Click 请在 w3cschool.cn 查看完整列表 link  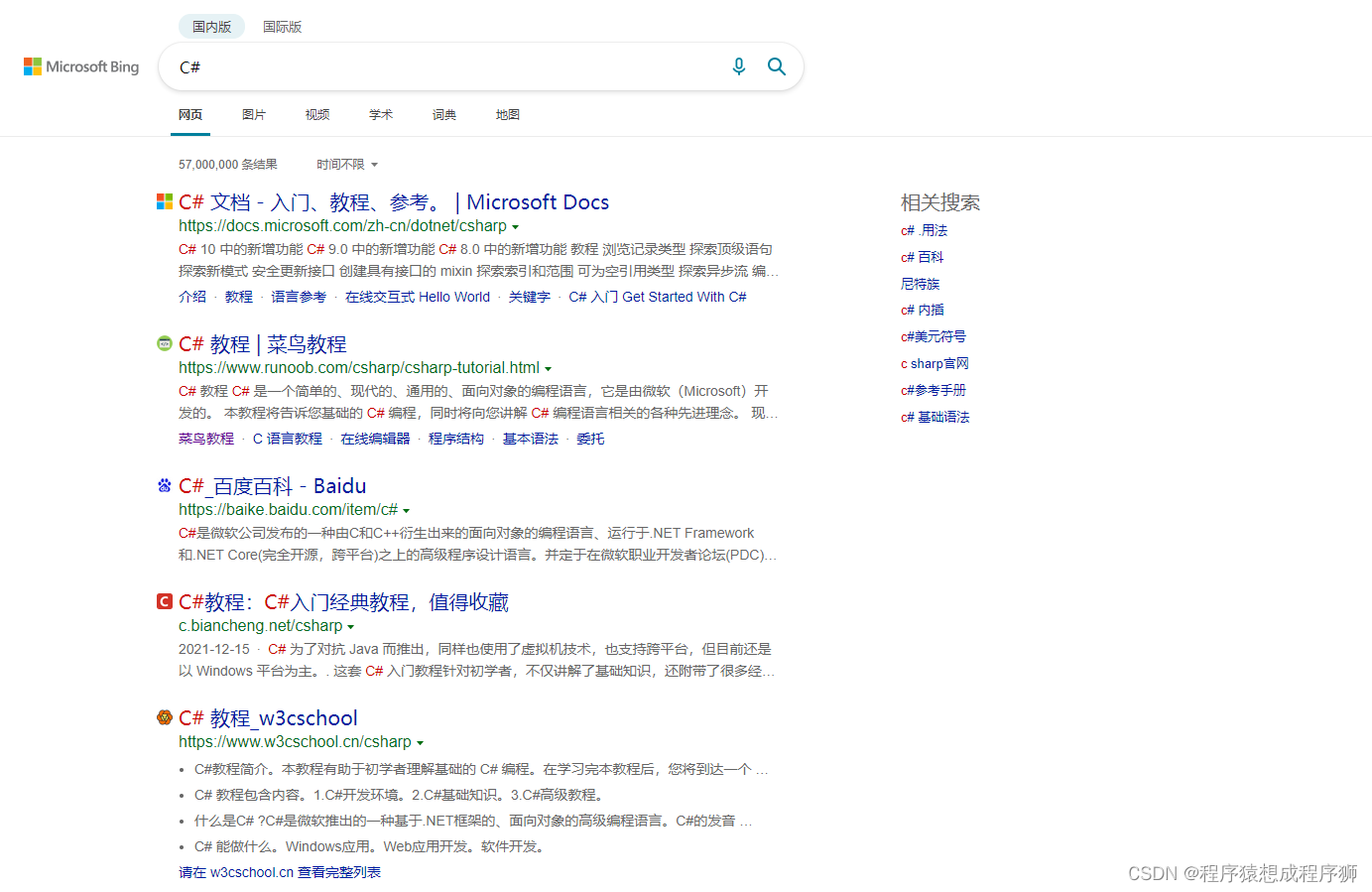[x=280, y=872]
